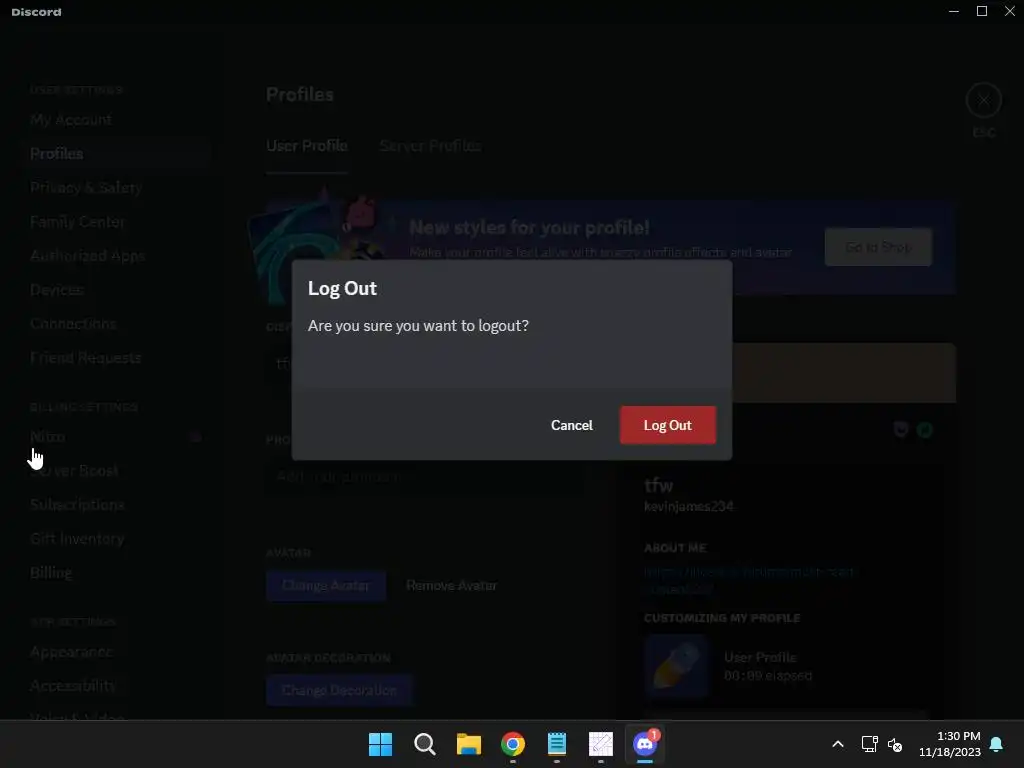Screen dimensions: 1024x768
Task: Open My Account settings
Action: tap(71, 120)
